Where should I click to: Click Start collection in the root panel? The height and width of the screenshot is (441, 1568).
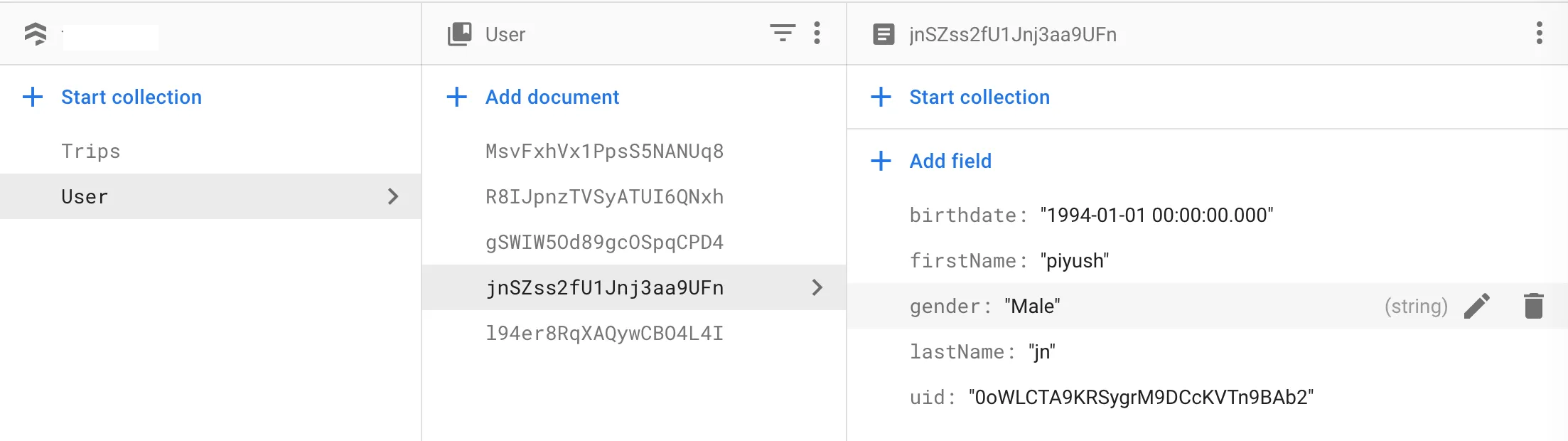click(131, 97)
